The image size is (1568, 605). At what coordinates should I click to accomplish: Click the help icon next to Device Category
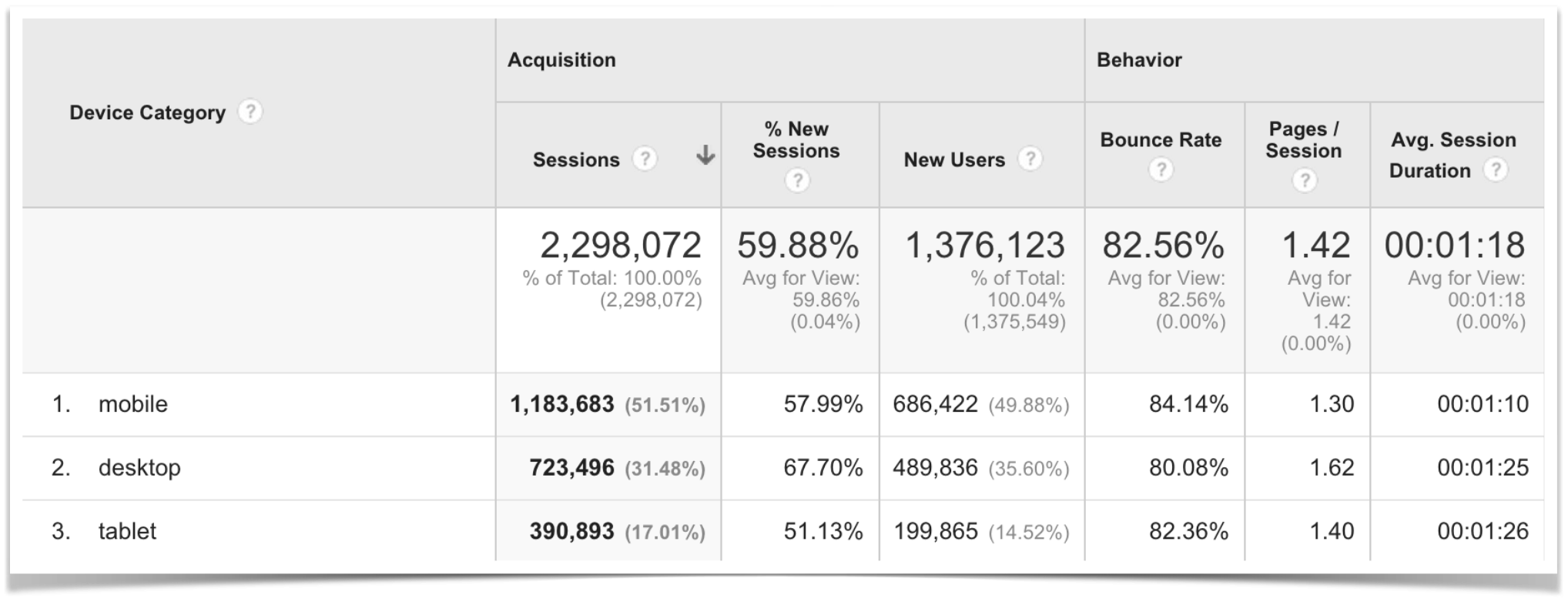tap(250, 112)
